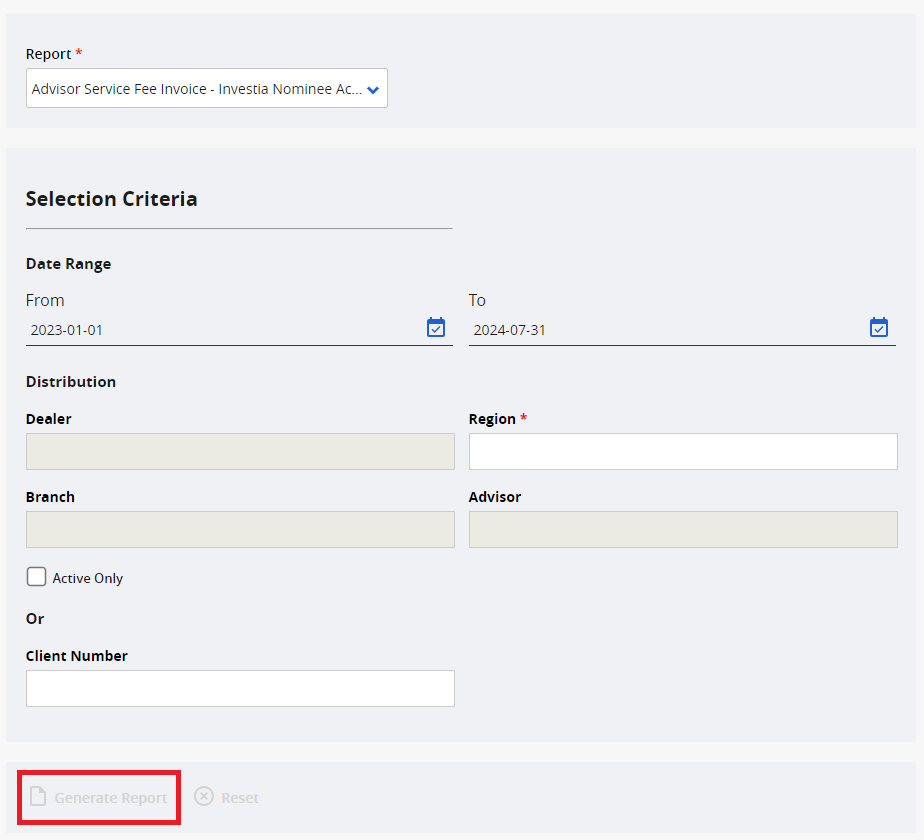Click the red asterisk beside Region
Screen dimensions: 924x840
point(524,418)
